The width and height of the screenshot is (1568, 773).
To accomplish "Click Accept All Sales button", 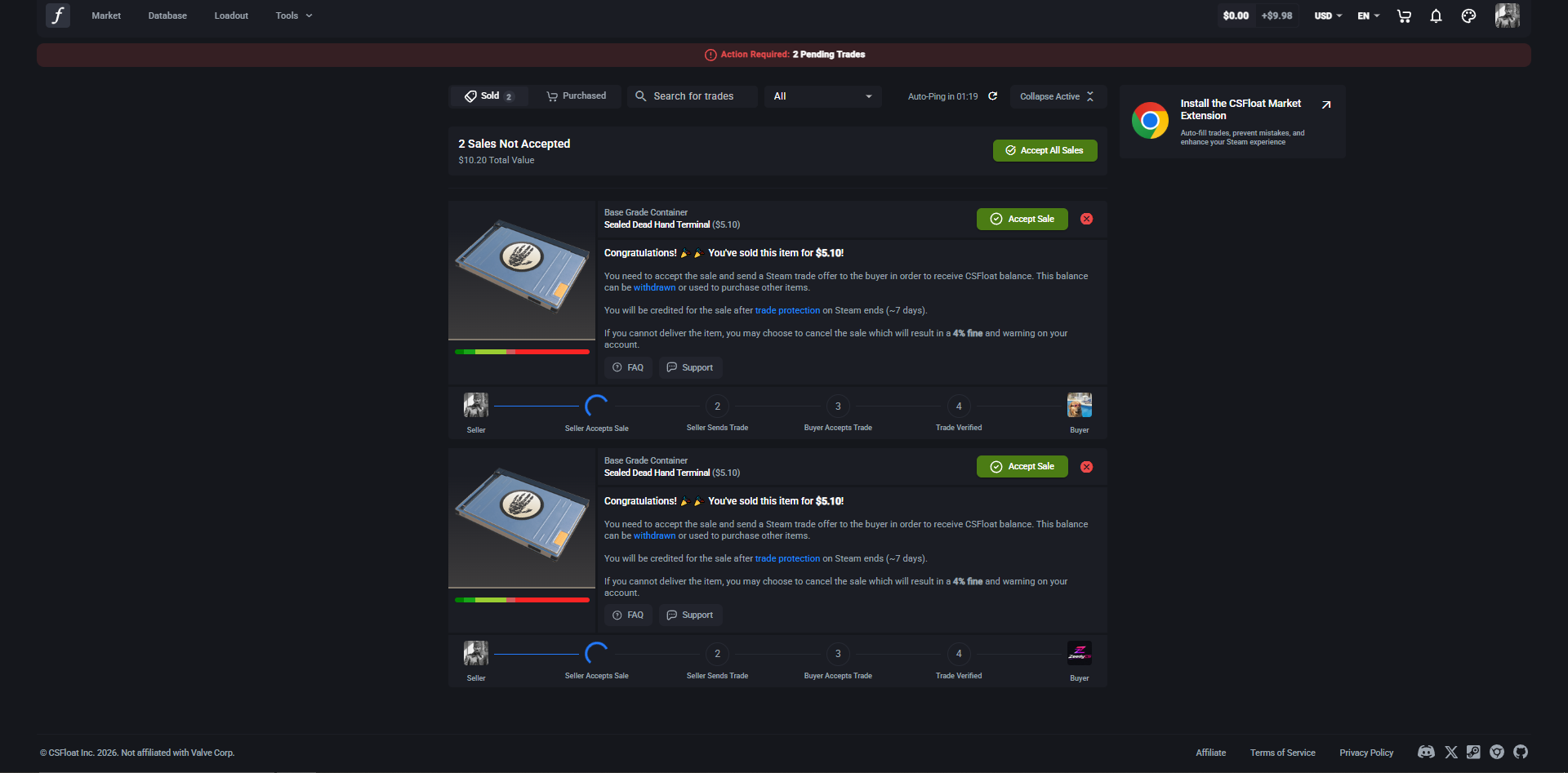I will click(x=1045, y=150).
